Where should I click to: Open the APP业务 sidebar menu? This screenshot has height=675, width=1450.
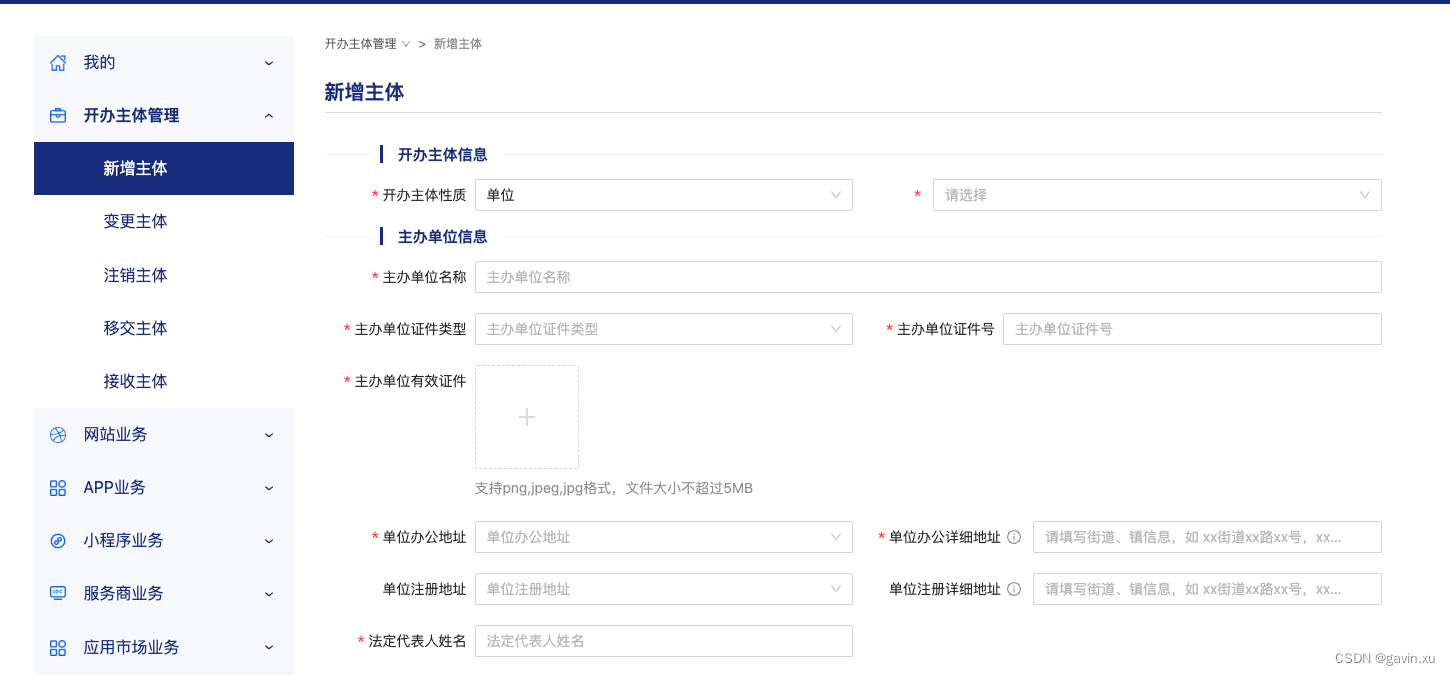[x=164, y=488]
